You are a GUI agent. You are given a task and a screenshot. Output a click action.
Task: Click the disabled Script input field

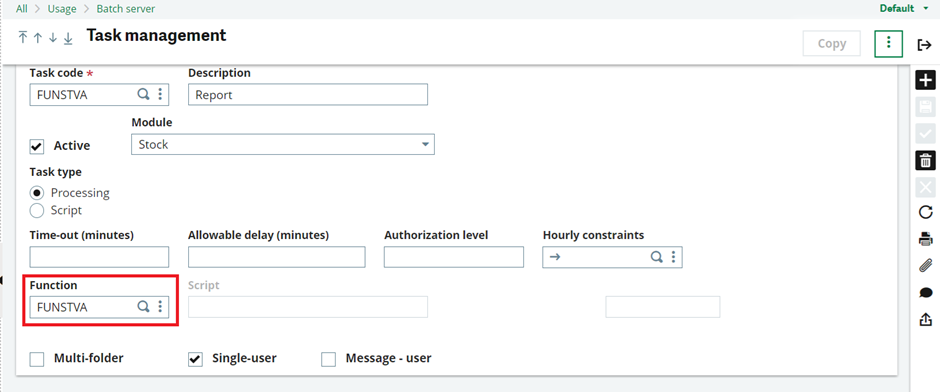tap(308, 307)
